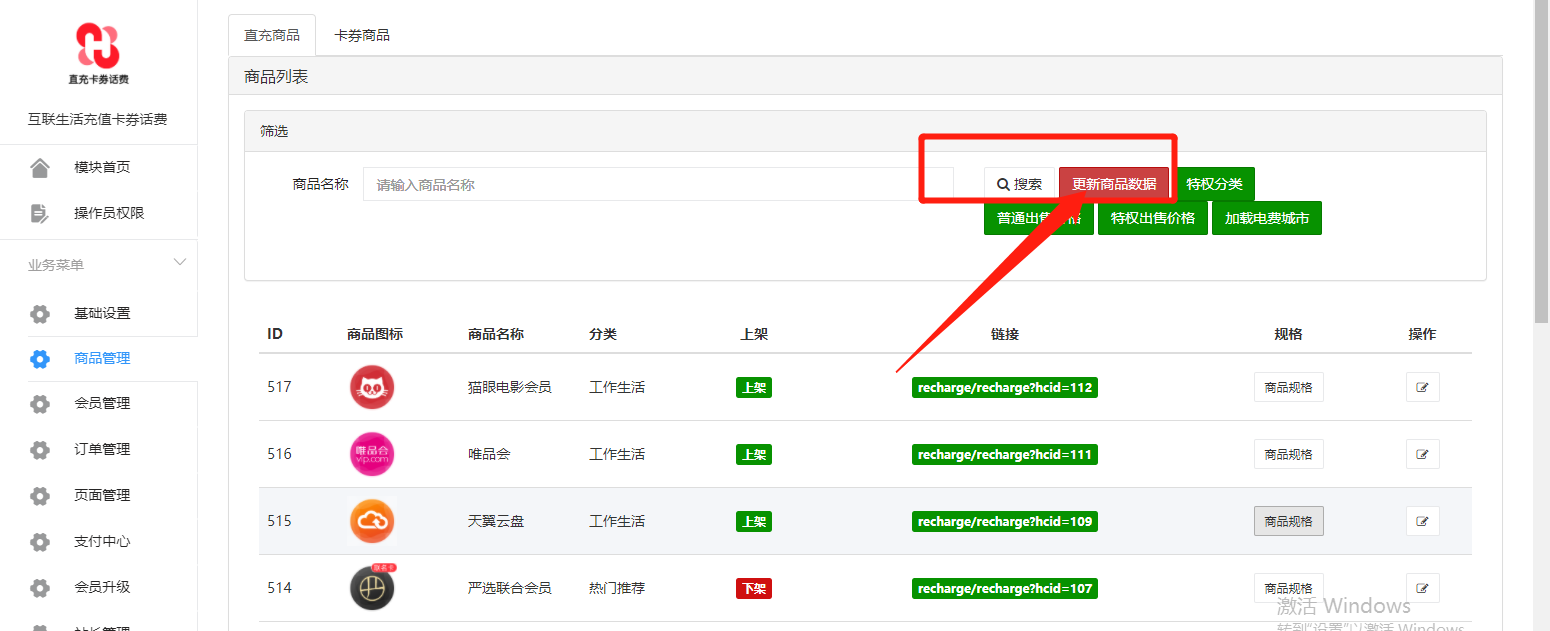Click link recharge/recharge?hcid=109
Image resolution: width=1550 pixels, height=631 pixels.
click(1005, 522)
